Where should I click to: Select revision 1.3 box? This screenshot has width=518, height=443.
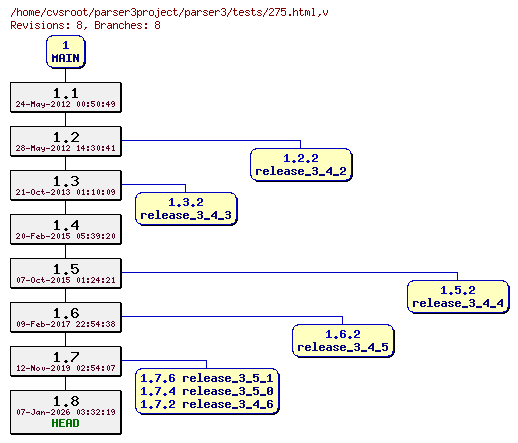click(66, 185)
